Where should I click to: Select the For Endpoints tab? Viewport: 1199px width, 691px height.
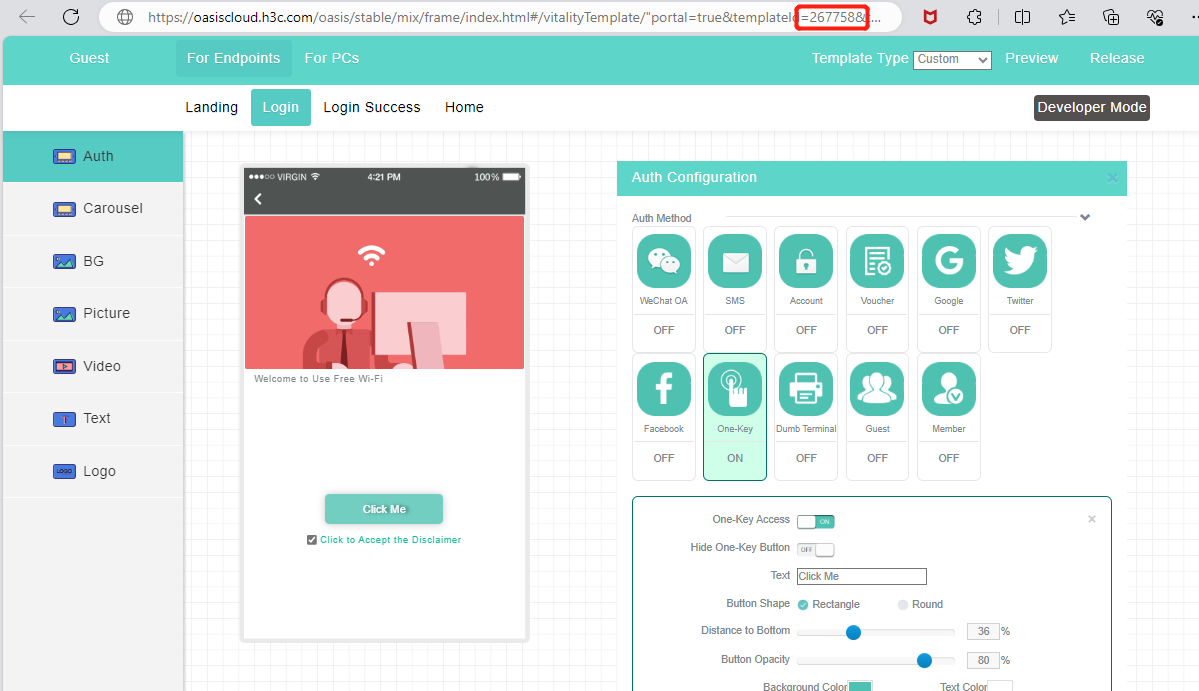233,58
